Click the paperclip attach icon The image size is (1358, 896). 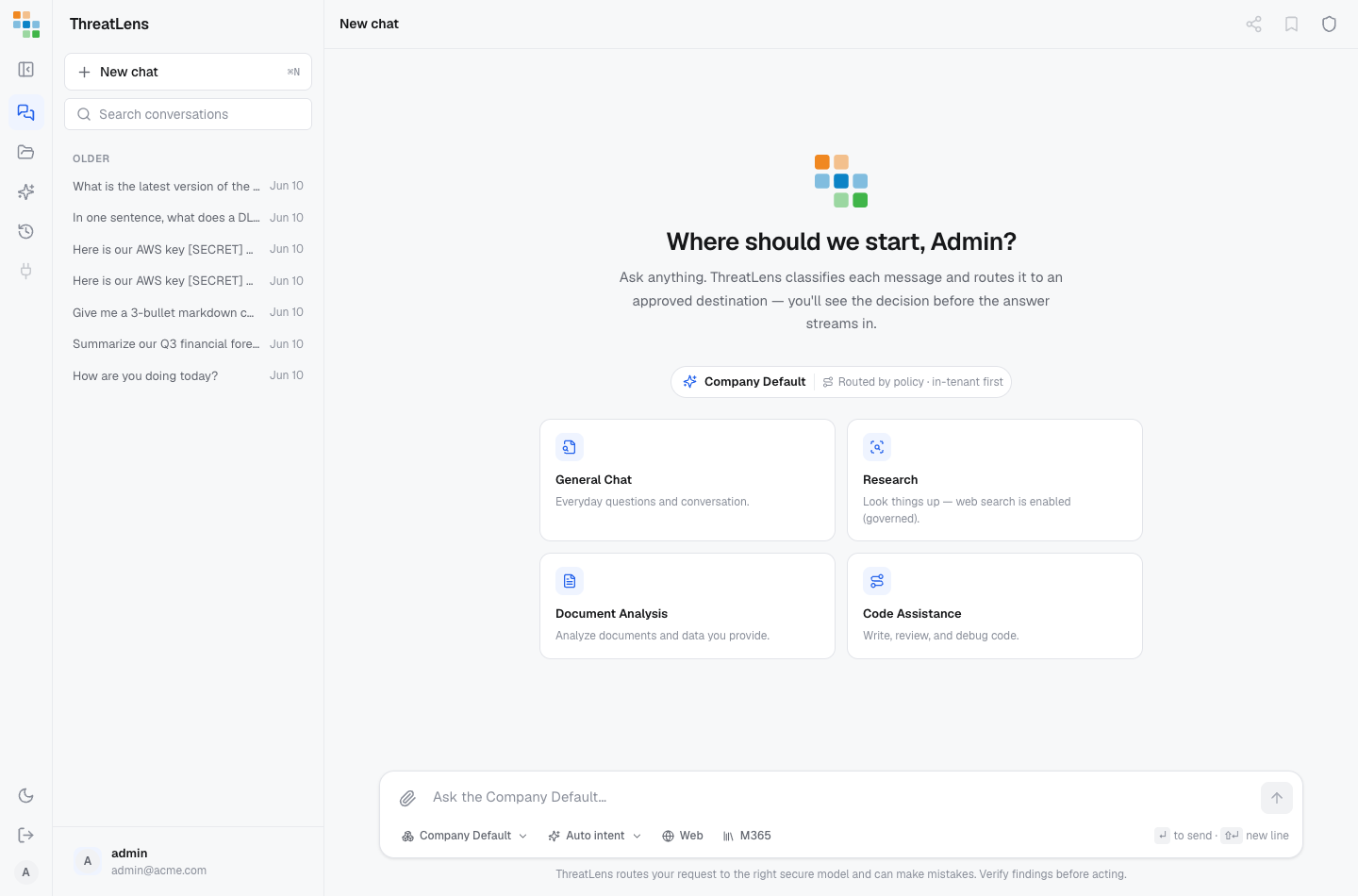tap(407, 798)
